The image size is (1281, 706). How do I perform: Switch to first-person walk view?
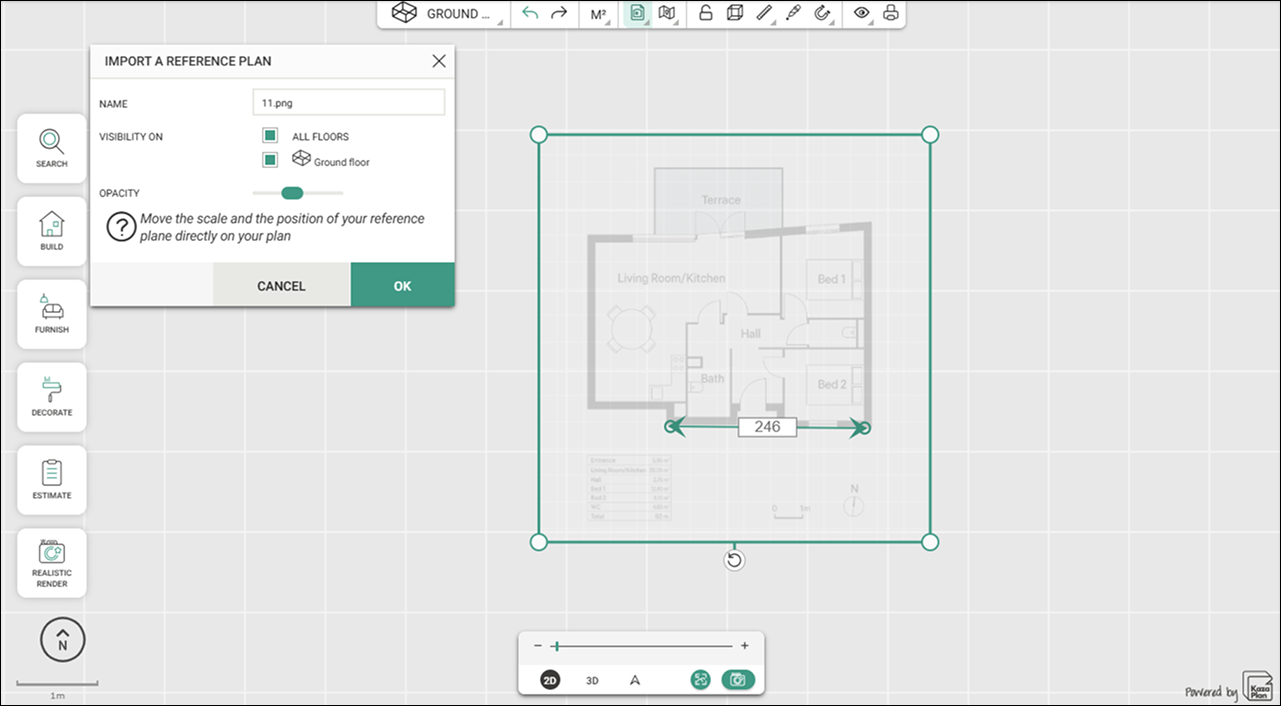pos(635,680)
